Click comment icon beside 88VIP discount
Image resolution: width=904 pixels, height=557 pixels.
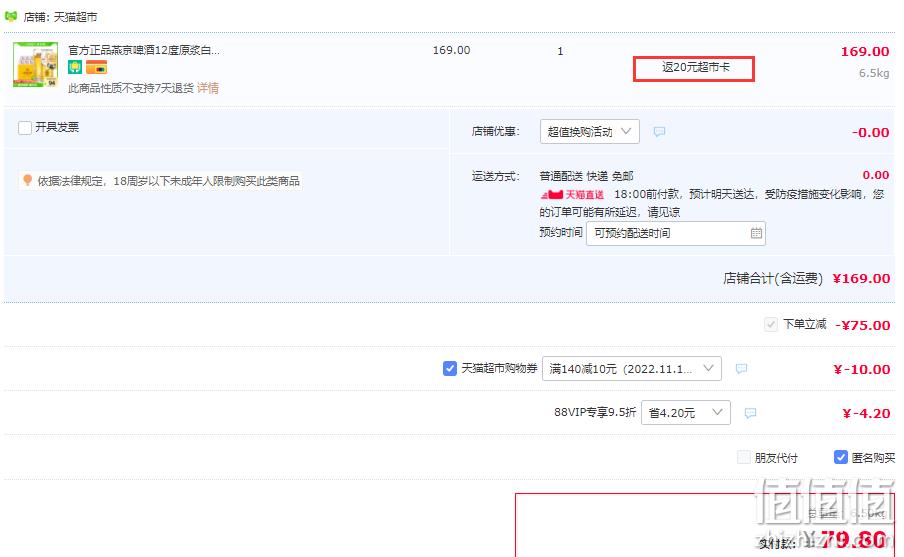tap(750, 413)
